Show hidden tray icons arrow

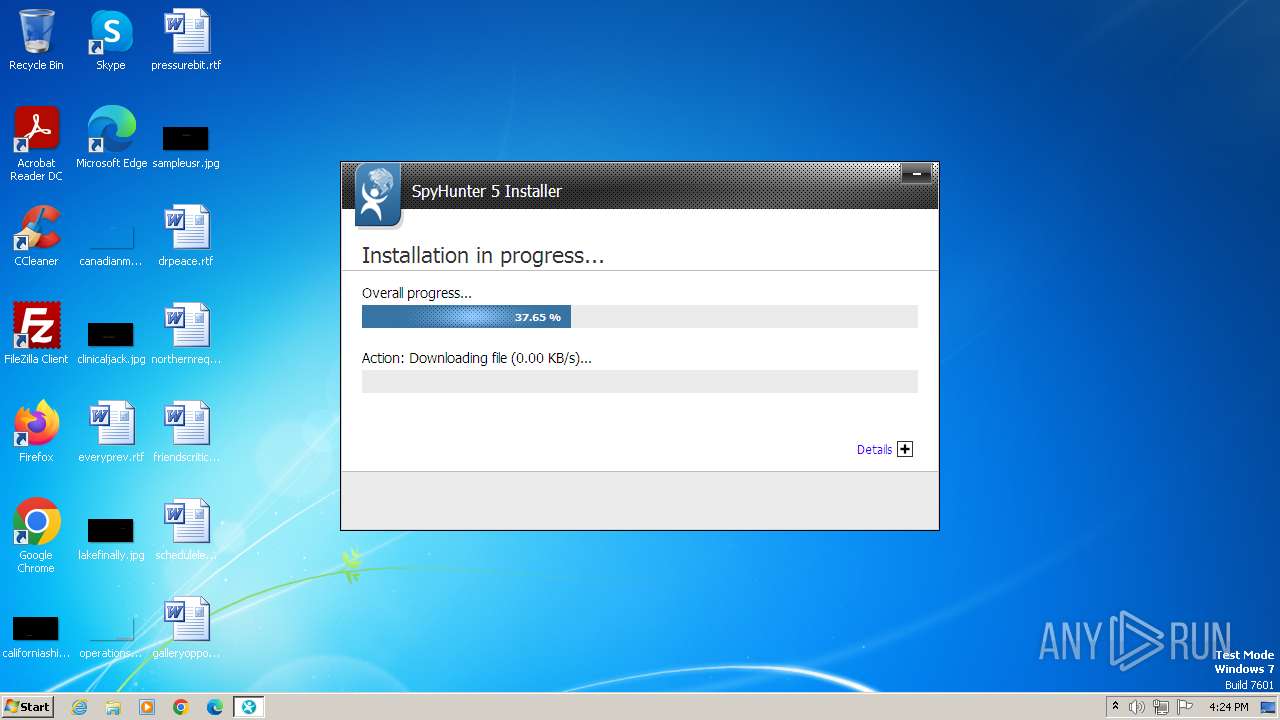1115,707
